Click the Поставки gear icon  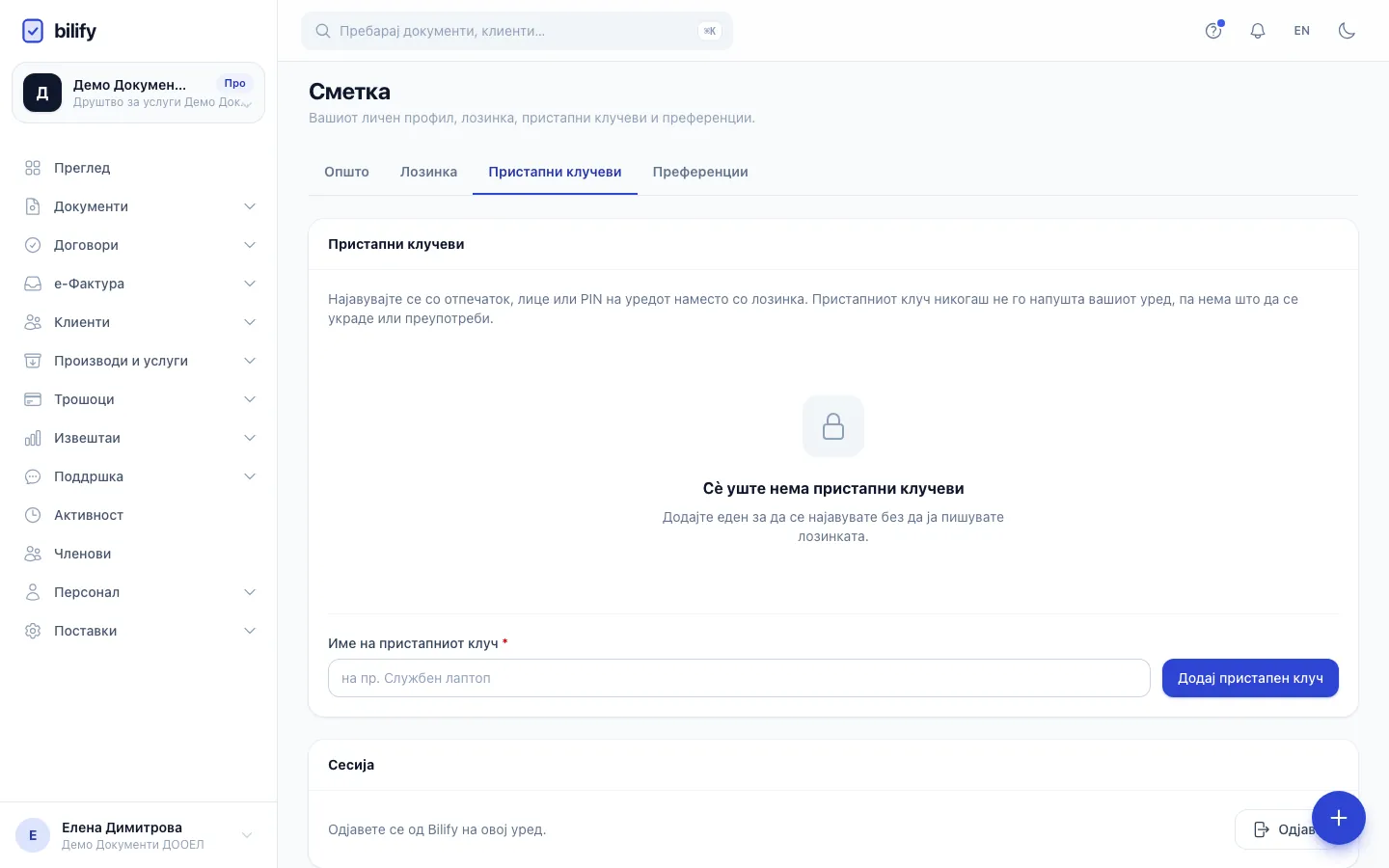(x=33, y=631)
